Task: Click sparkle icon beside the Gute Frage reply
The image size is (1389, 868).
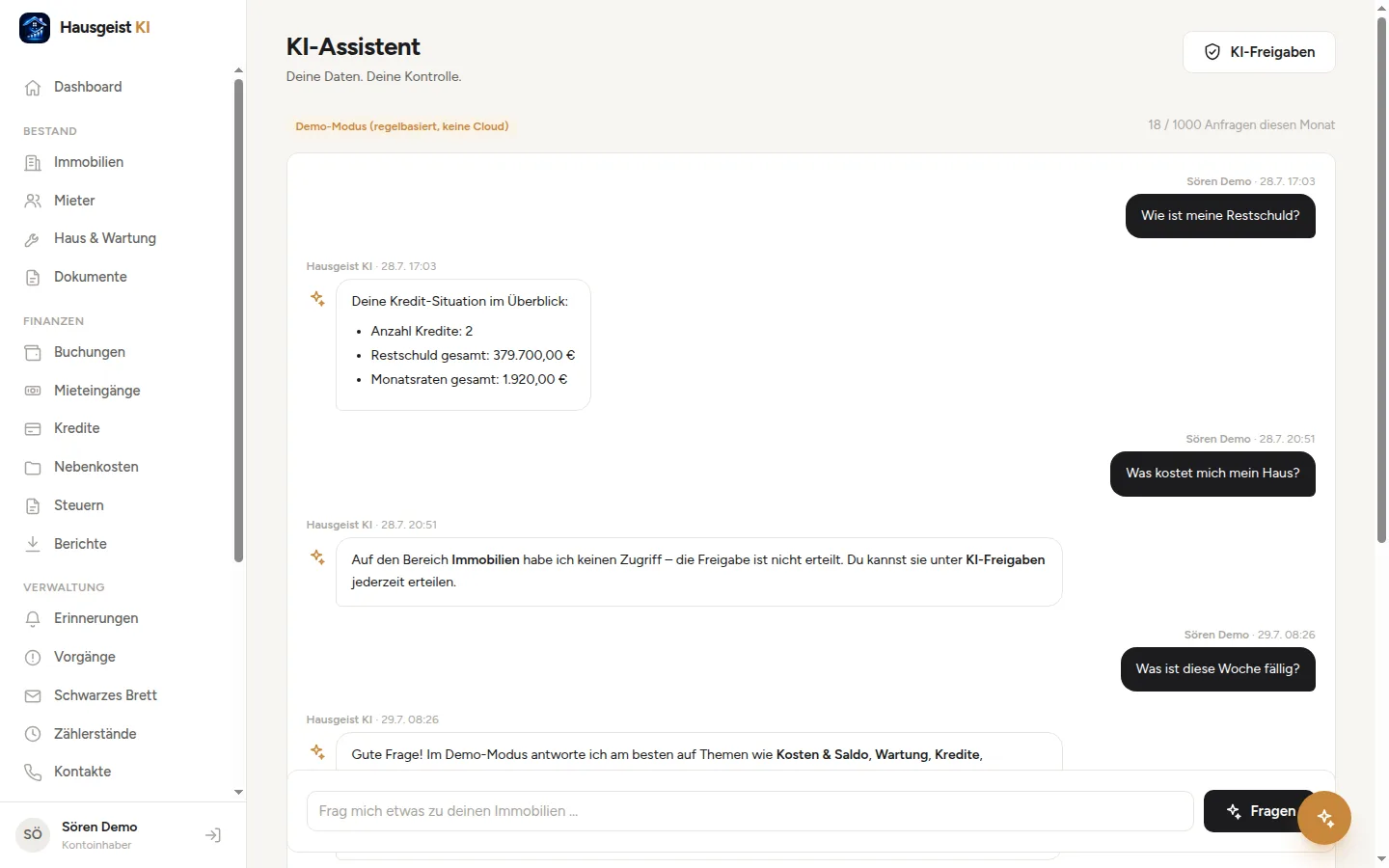Action: 317,751
